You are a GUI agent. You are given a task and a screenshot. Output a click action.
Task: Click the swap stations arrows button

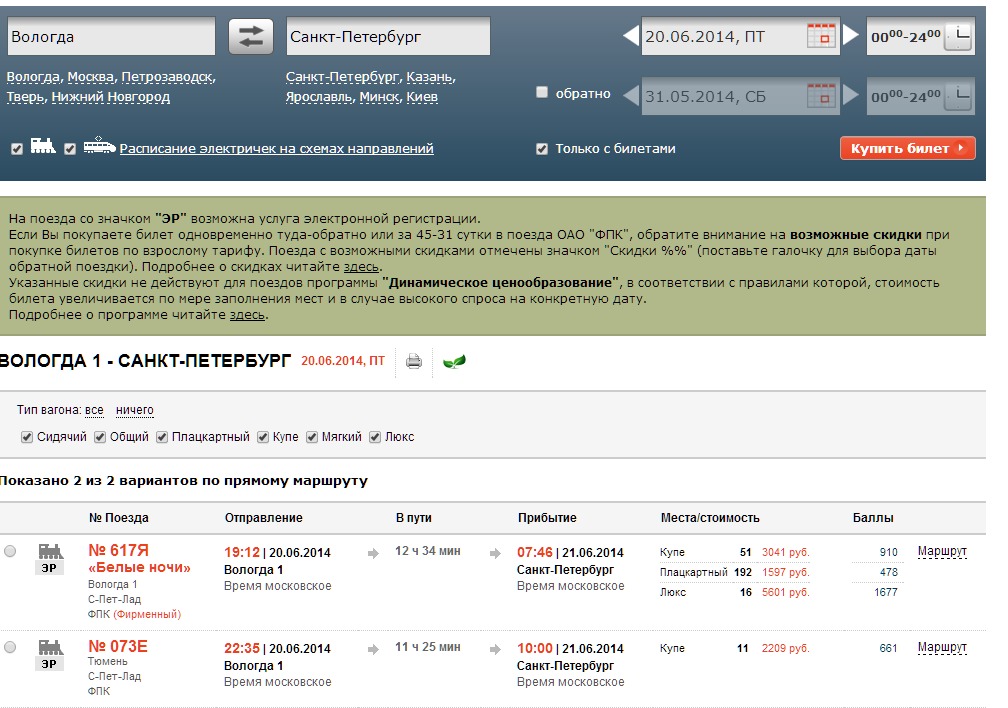[250, 37]
